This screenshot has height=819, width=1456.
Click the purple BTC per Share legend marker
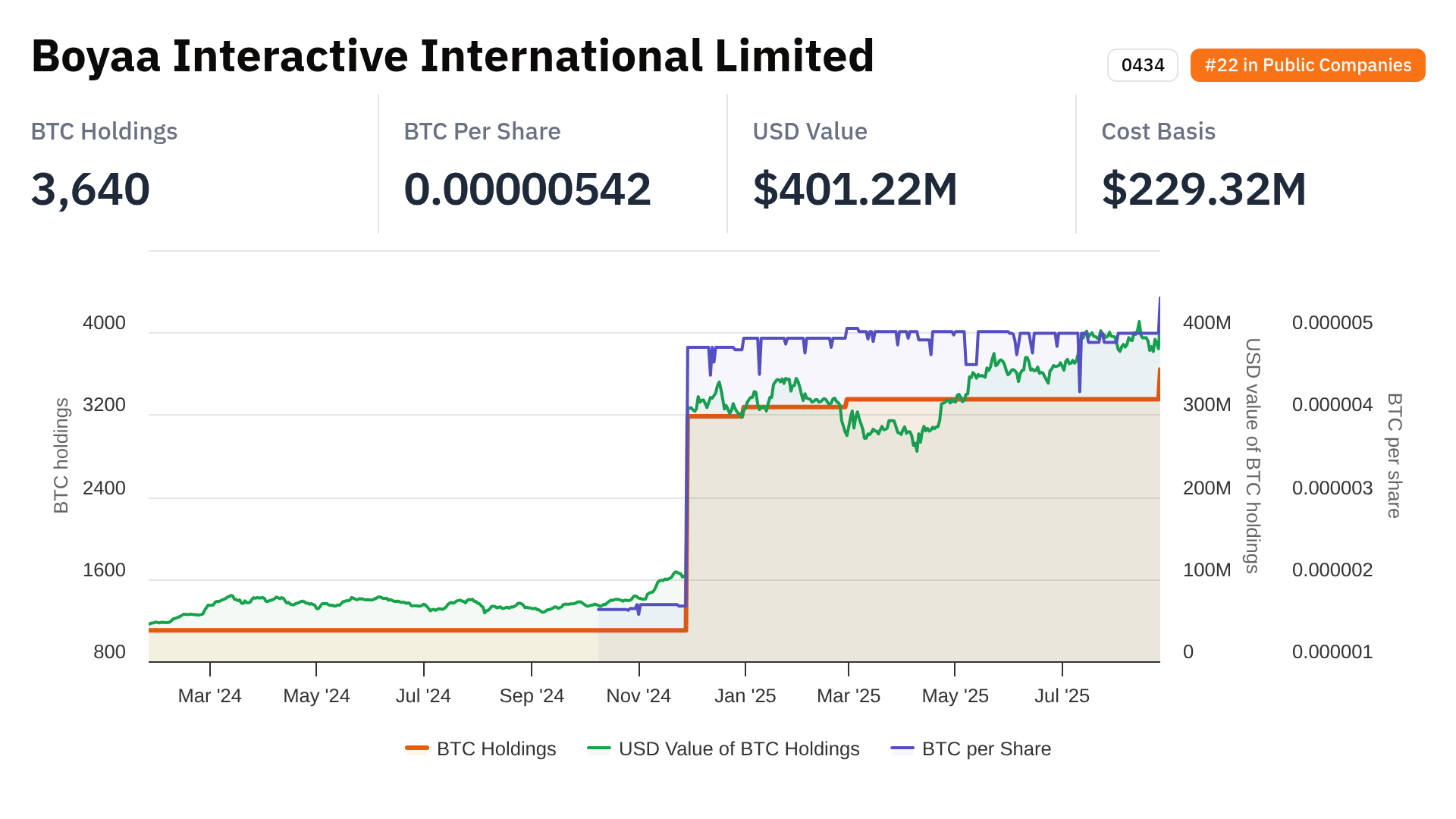coord(902,748)
